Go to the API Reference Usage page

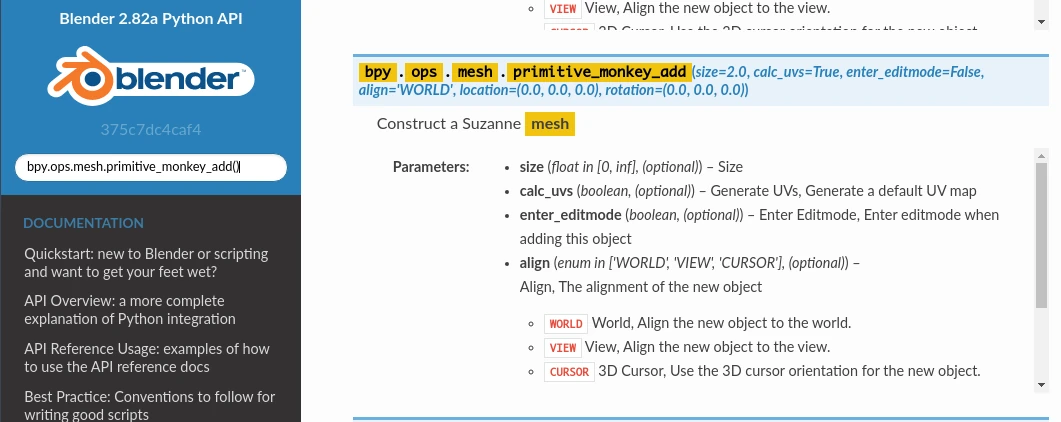point(147,358)
